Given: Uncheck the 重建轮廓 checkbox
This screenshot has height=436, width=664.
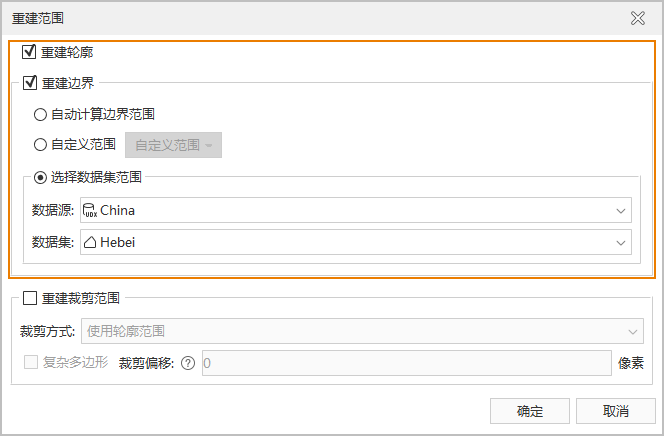Looking at the screenshot, I should [29, 52].
